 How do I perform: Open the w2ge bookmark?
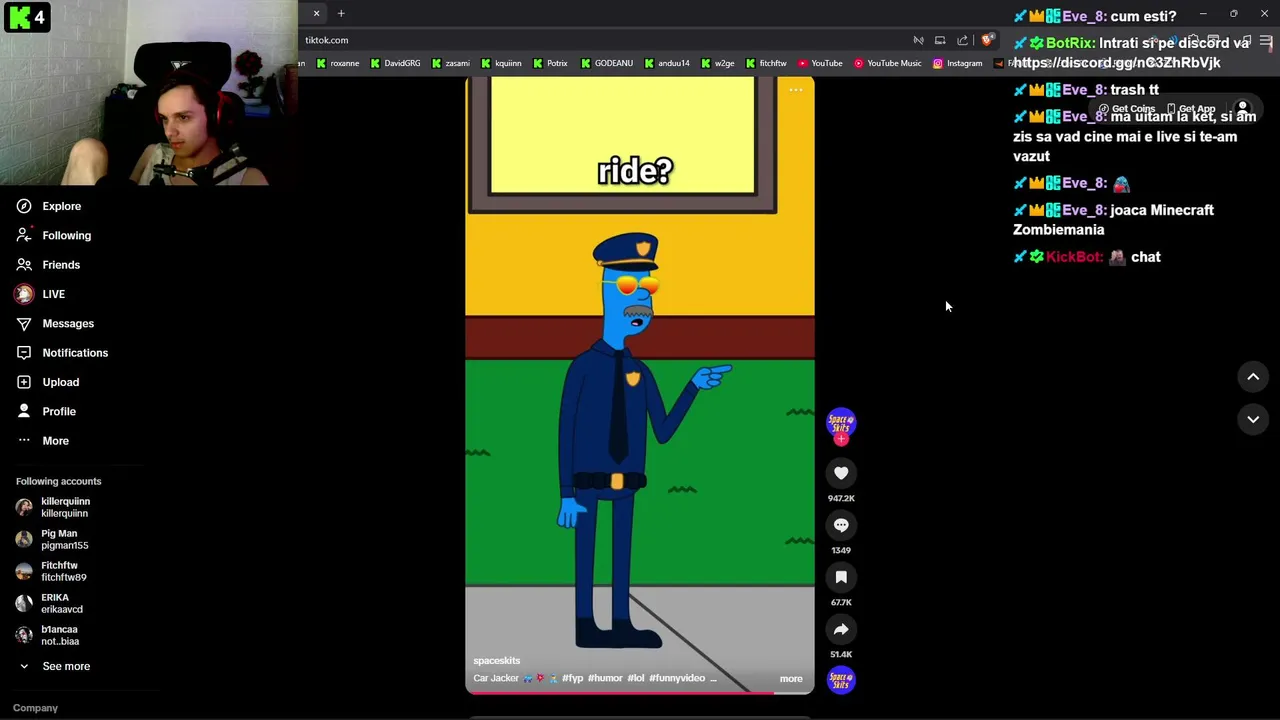coord(717,63)
